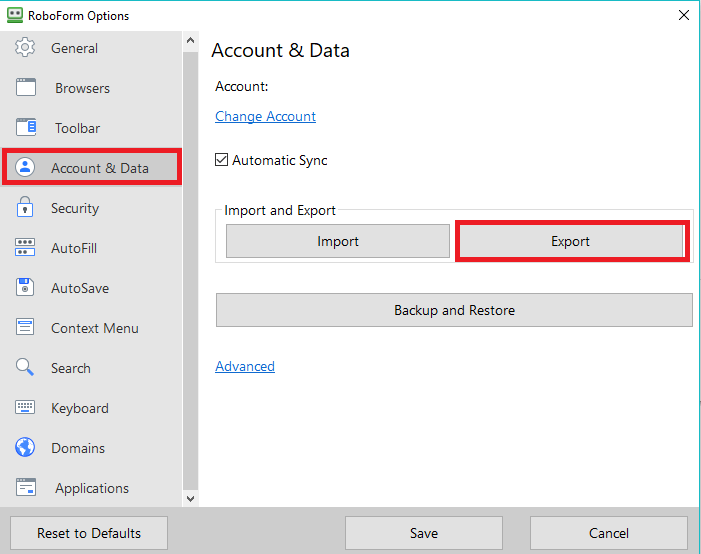Click the Account & Data person icon
701x554 pixels.
(25, 167)
